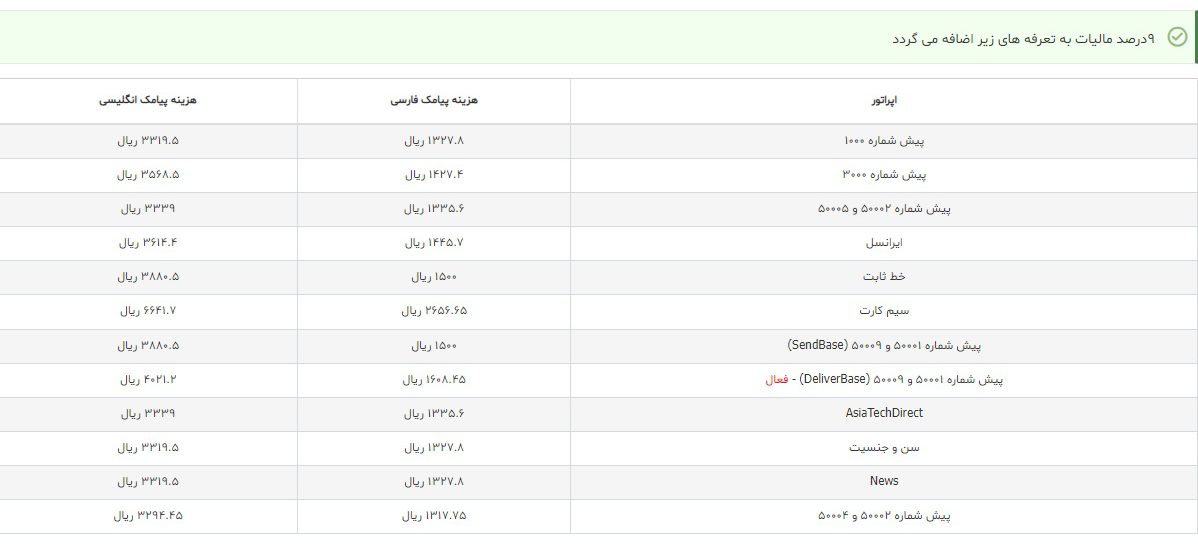Click the پیش شماره 50002 و 50004 cell

click(884, 516)
